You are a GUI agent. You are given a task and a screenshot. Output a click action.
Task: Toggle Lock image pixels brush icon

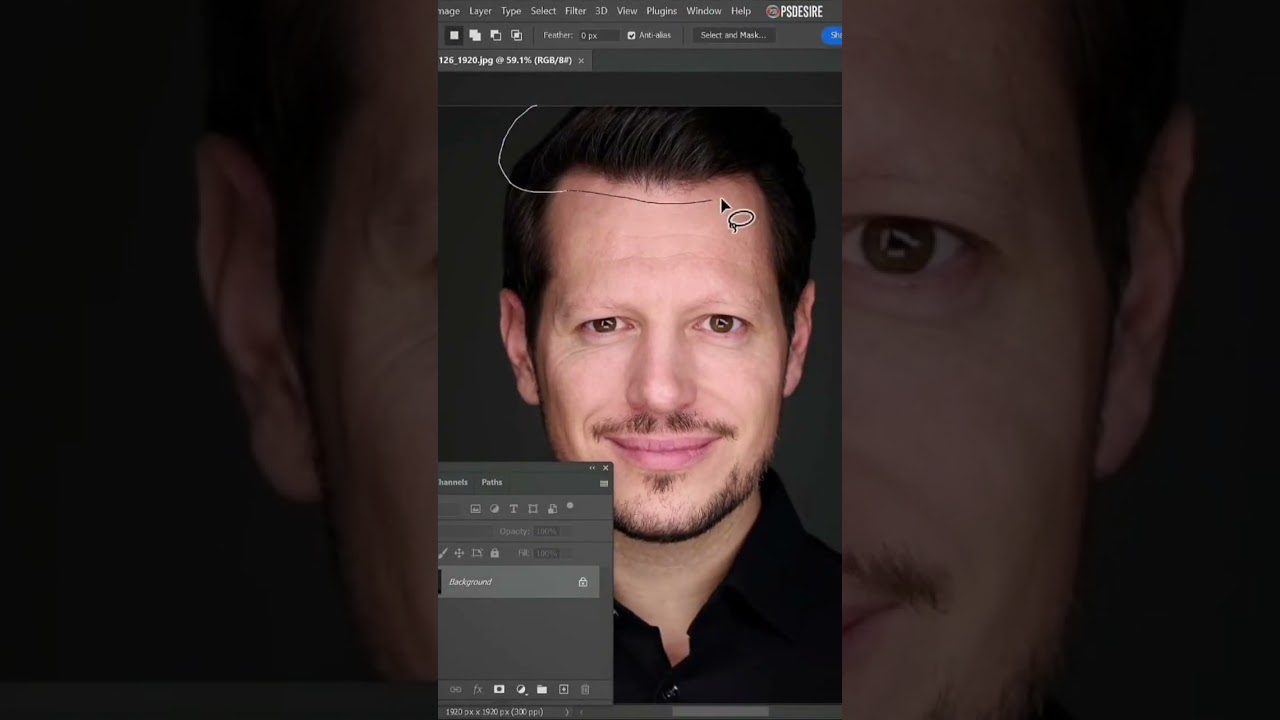(x=442, y=553)
